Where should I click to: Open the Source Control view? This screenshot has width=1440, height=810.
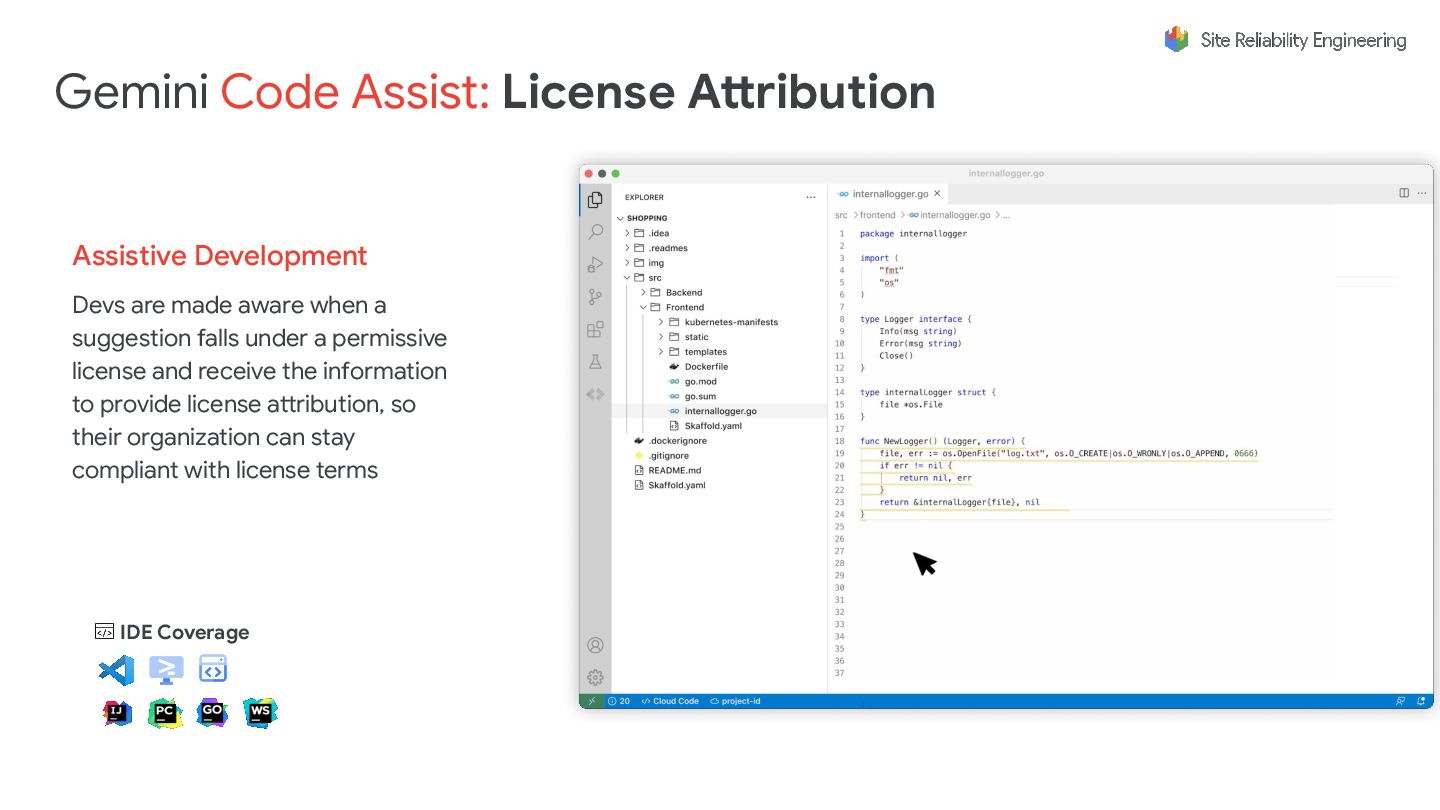595,297
